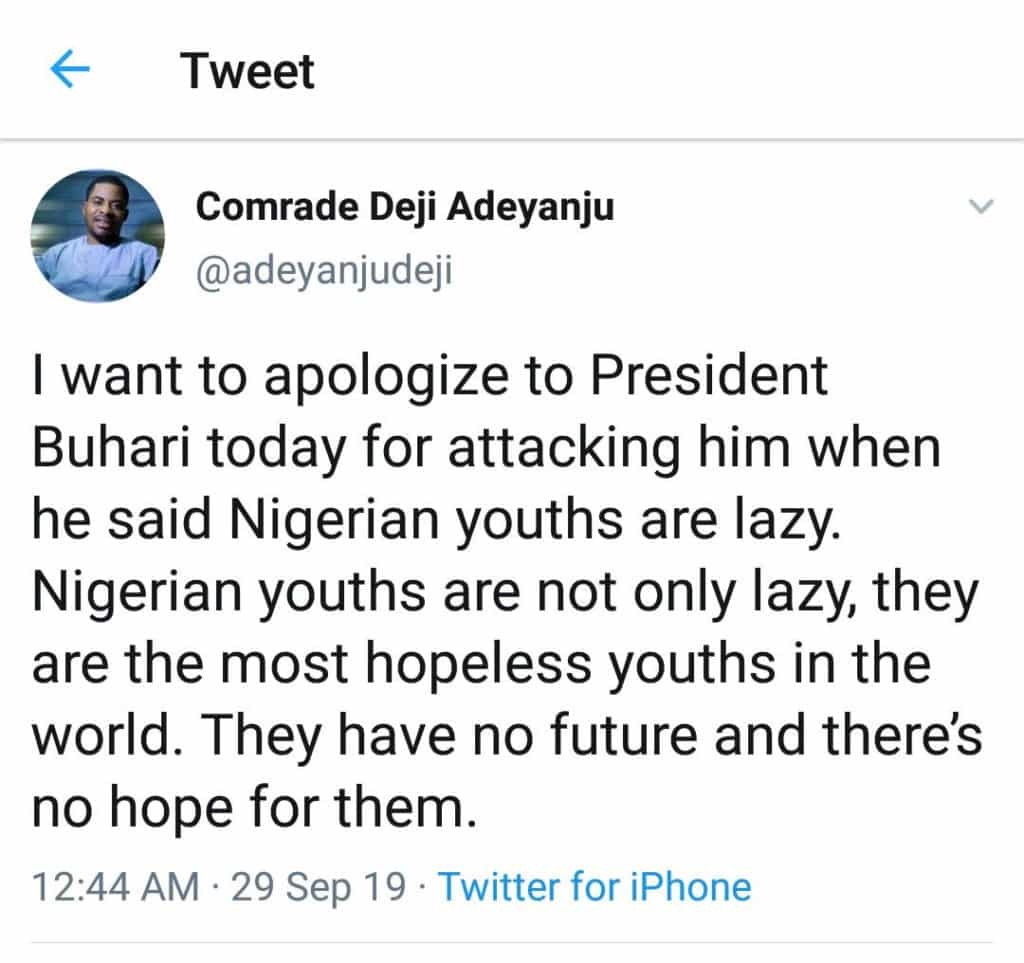Click the name Comrade Deji Adeyanju
Screen dimensions: 1024x963
(405, 207)
